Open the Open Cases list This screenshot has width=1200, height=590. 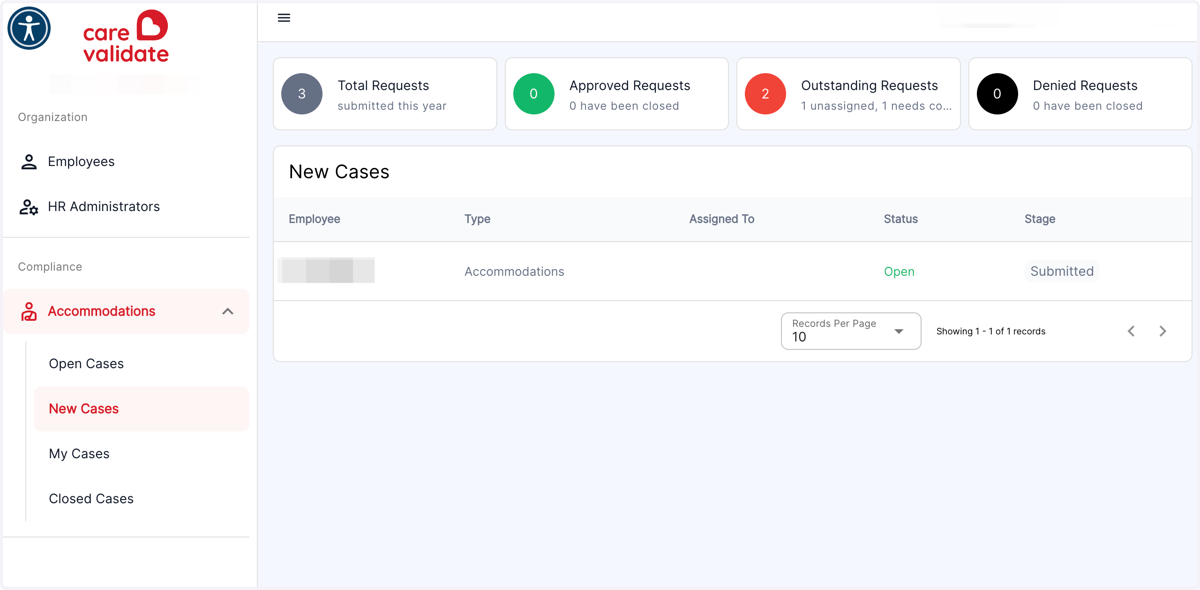click(141, 364)
